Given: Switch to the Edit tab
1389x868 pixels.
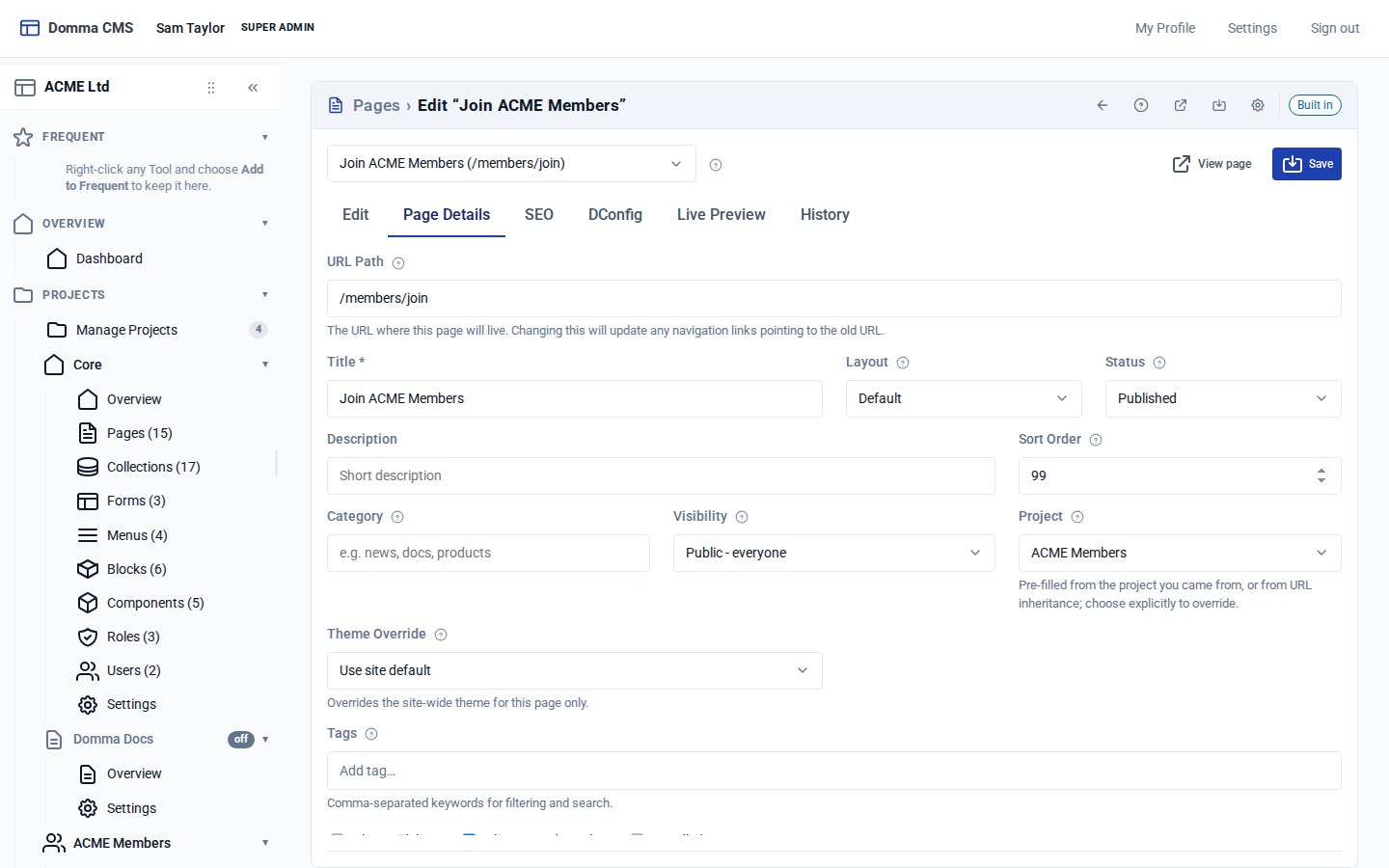Looking at the screenshot, I should pyautogui.click(x=356, y=215).
